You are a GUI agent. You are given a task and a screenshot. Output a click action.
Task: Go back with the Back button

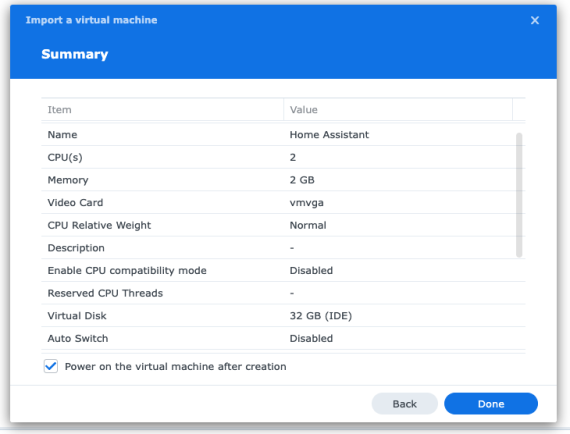tap(404, 403)
